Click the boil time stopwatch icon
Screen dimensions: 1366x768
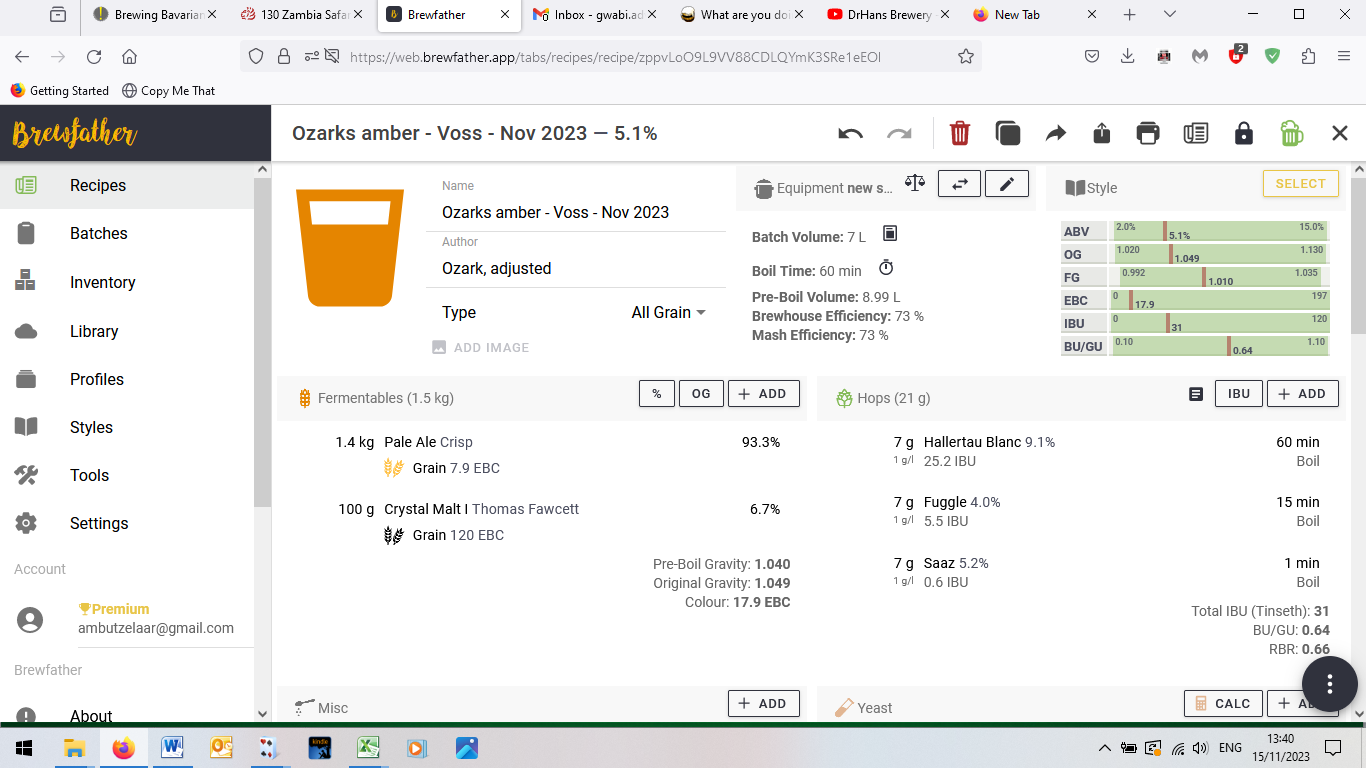[885, 269]
